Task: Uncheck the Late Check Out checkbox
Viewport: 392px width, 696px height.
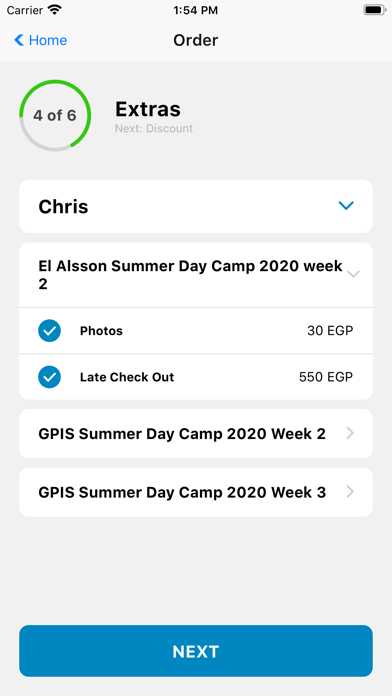Action: pyautogui.click(x=49, y=377)
